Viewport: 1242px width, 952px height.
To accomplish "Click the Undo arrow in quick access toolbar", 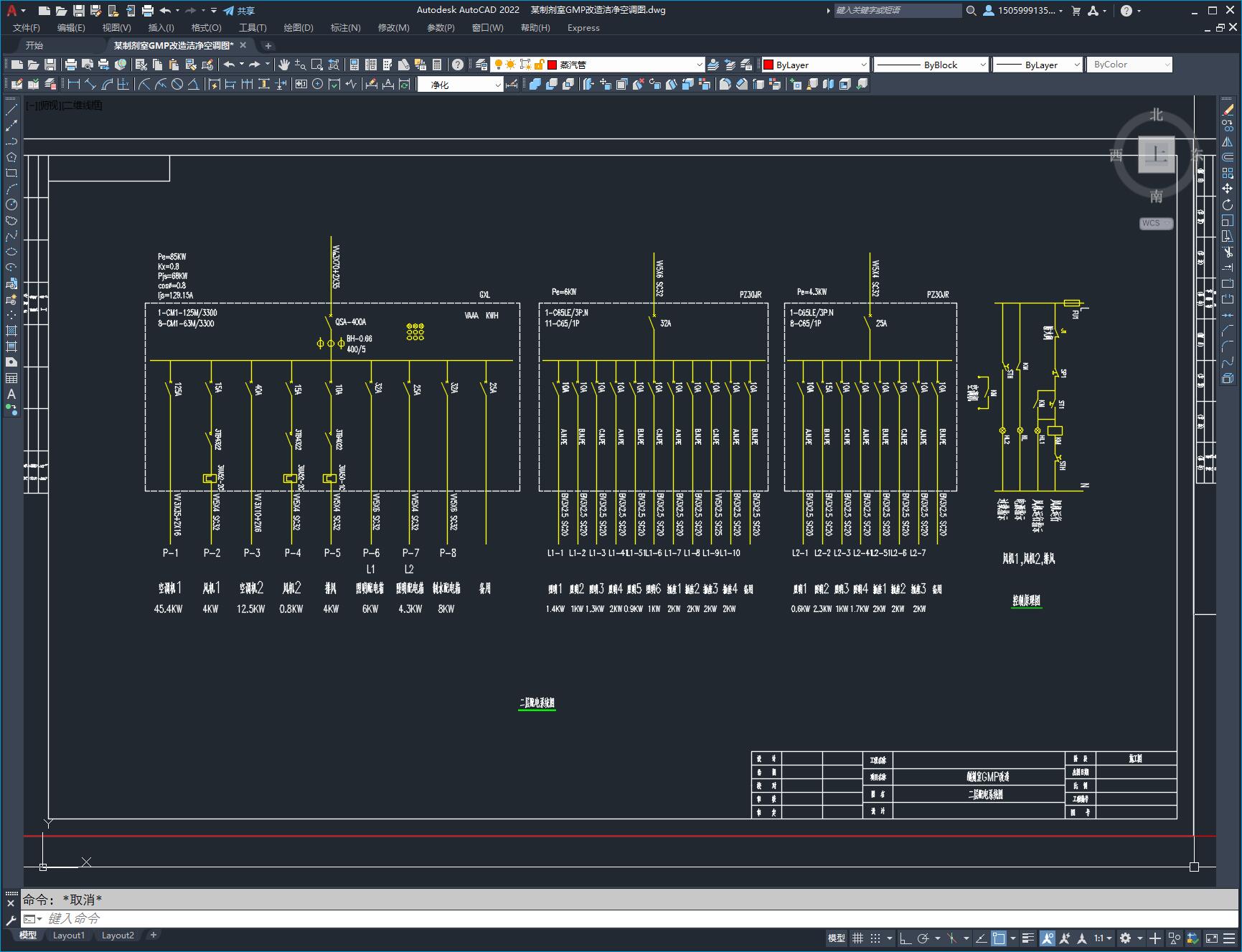I will (x=166, y=11).
